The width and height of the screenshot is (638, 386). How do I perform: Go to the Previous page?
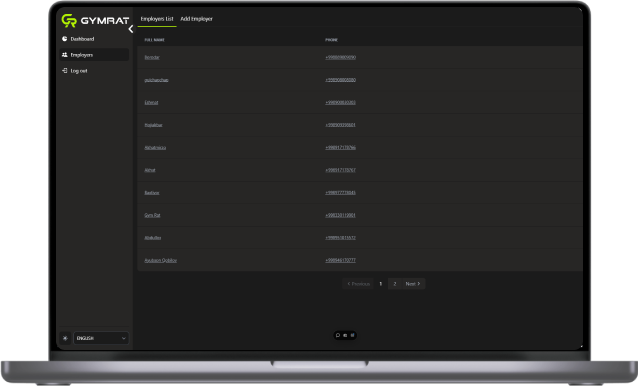click(x=358, y=284)
